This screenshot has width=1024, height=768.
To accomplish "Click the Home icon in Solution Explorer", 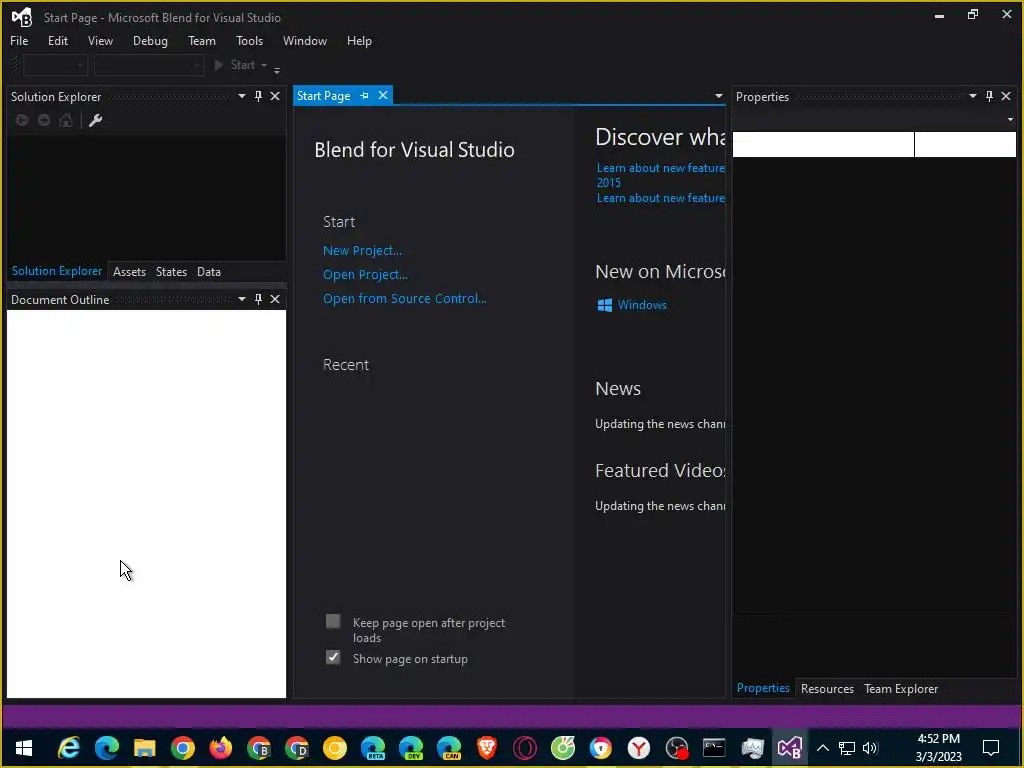I will coord(66,120).
